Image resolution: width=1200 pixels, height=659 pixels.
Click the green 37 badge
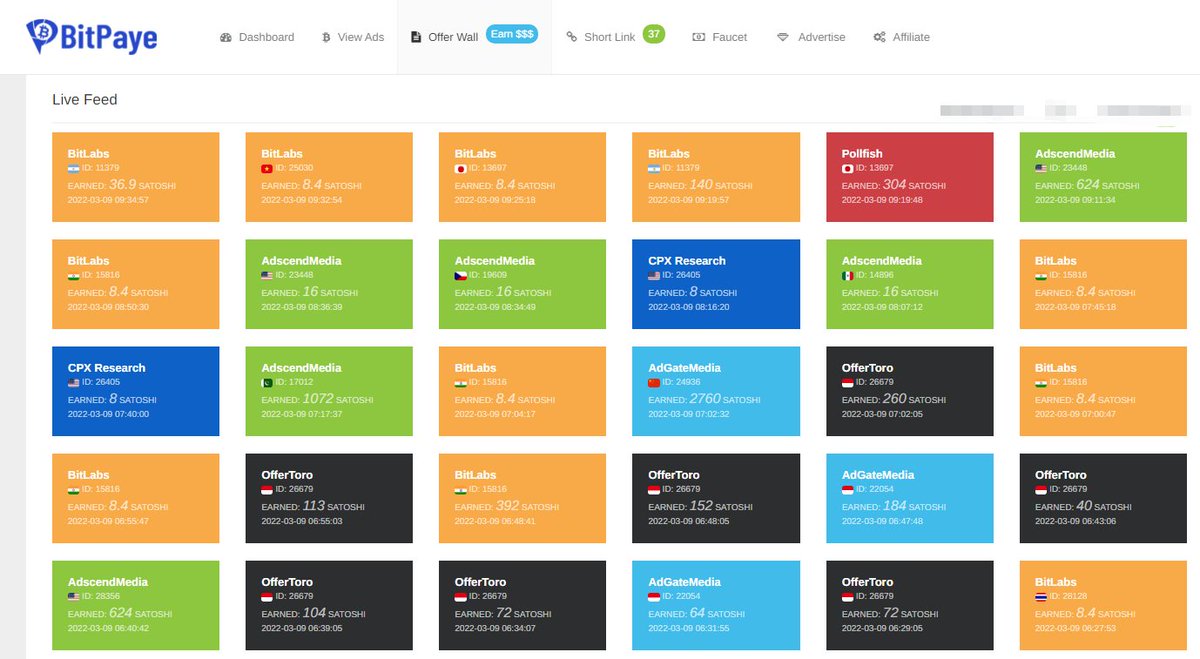point(654,34)
